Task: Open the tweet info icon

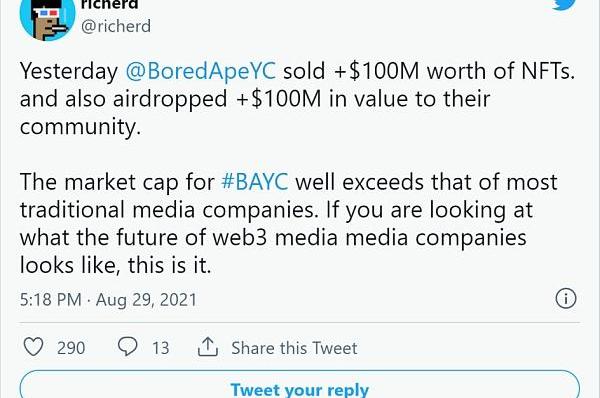Action: click(566, 298)
